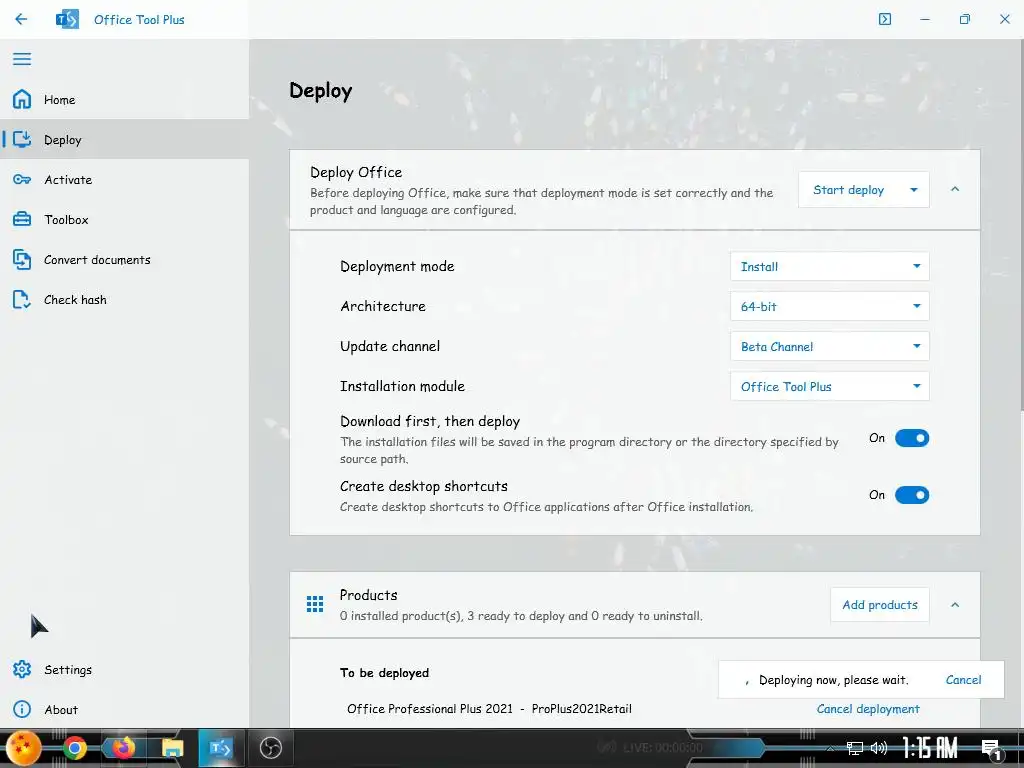The image size is (1024, 768).
Task: Click the Toolbox briefcase icon
Action: point(22,219)
